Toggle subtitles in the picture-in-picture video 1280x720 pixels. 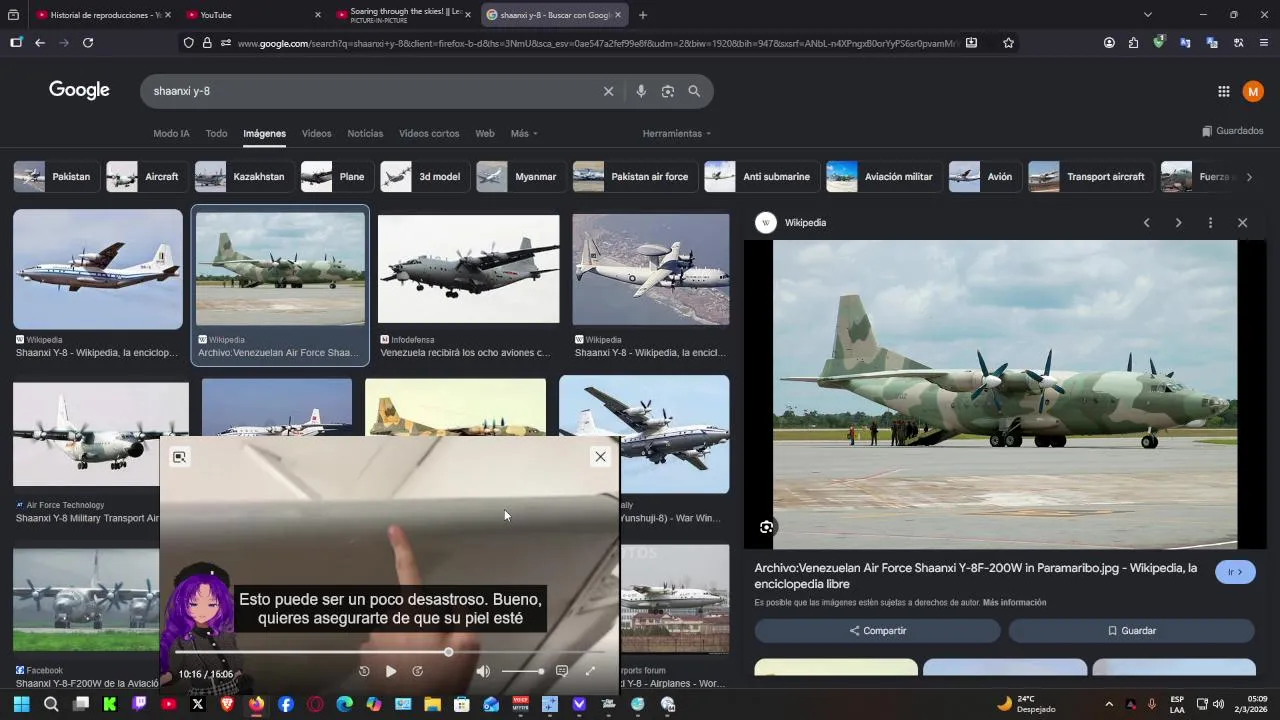point(562,671)
